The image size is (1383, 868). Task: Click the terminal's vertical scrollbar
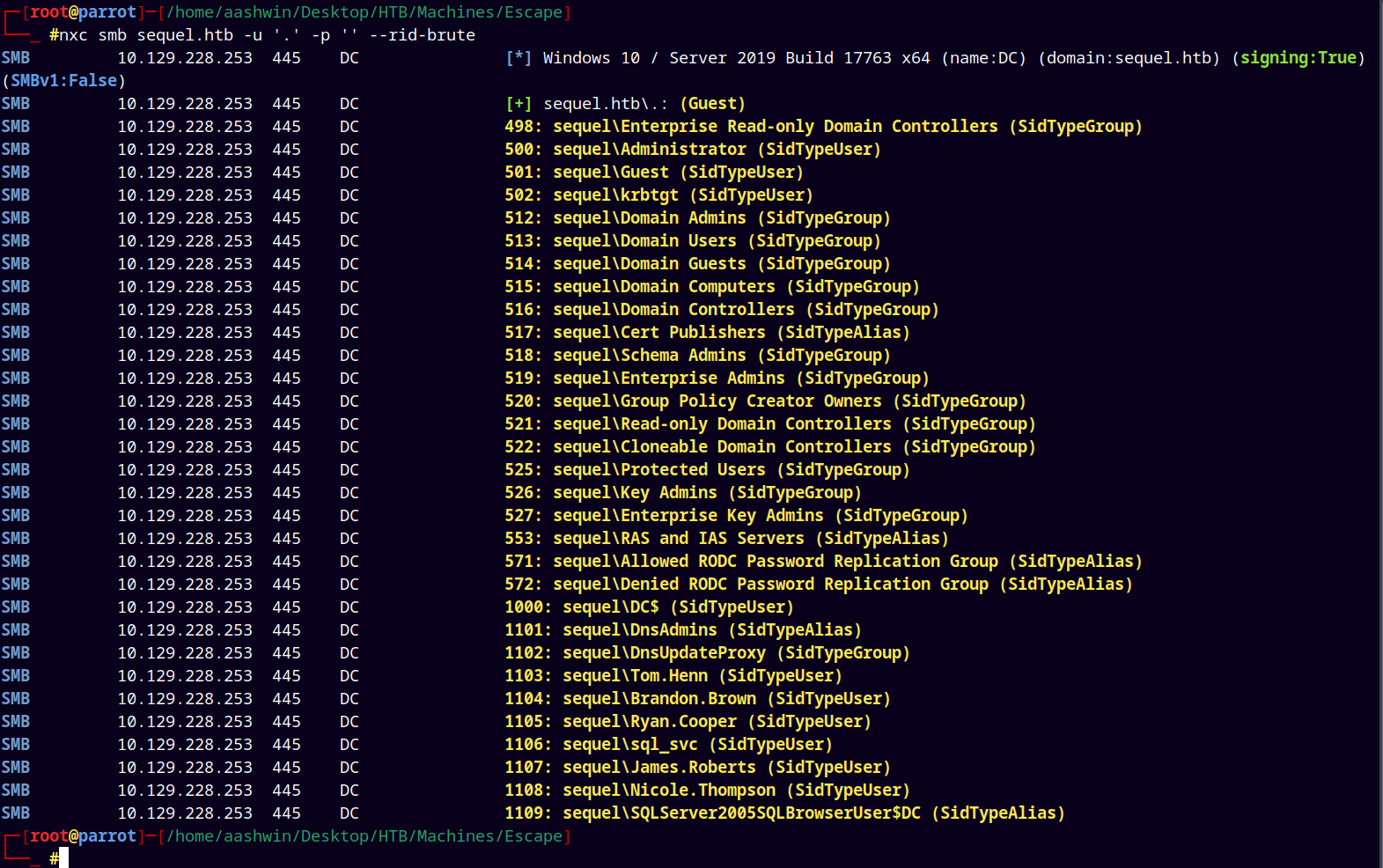(x=1379, y=434)
